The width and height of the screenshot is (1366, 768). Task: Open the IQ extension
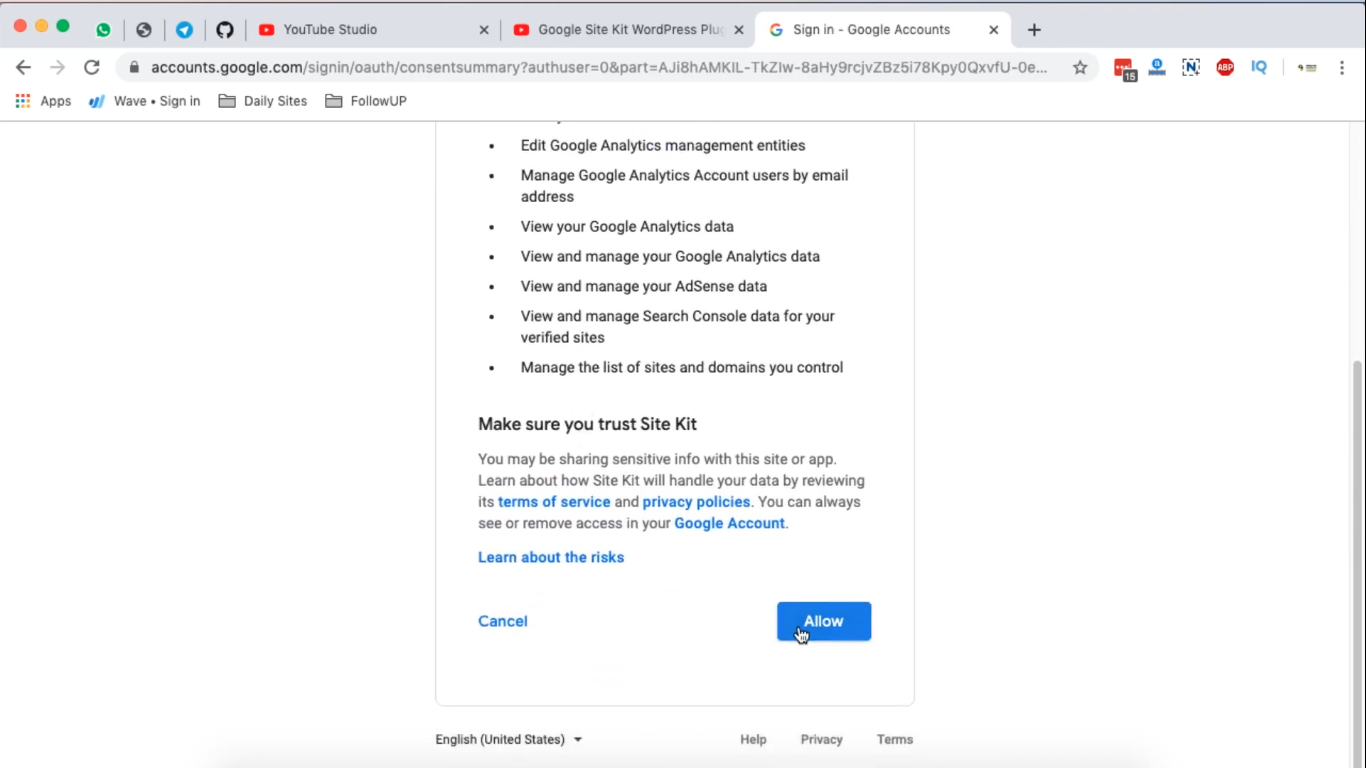(x=1259, y=67)
